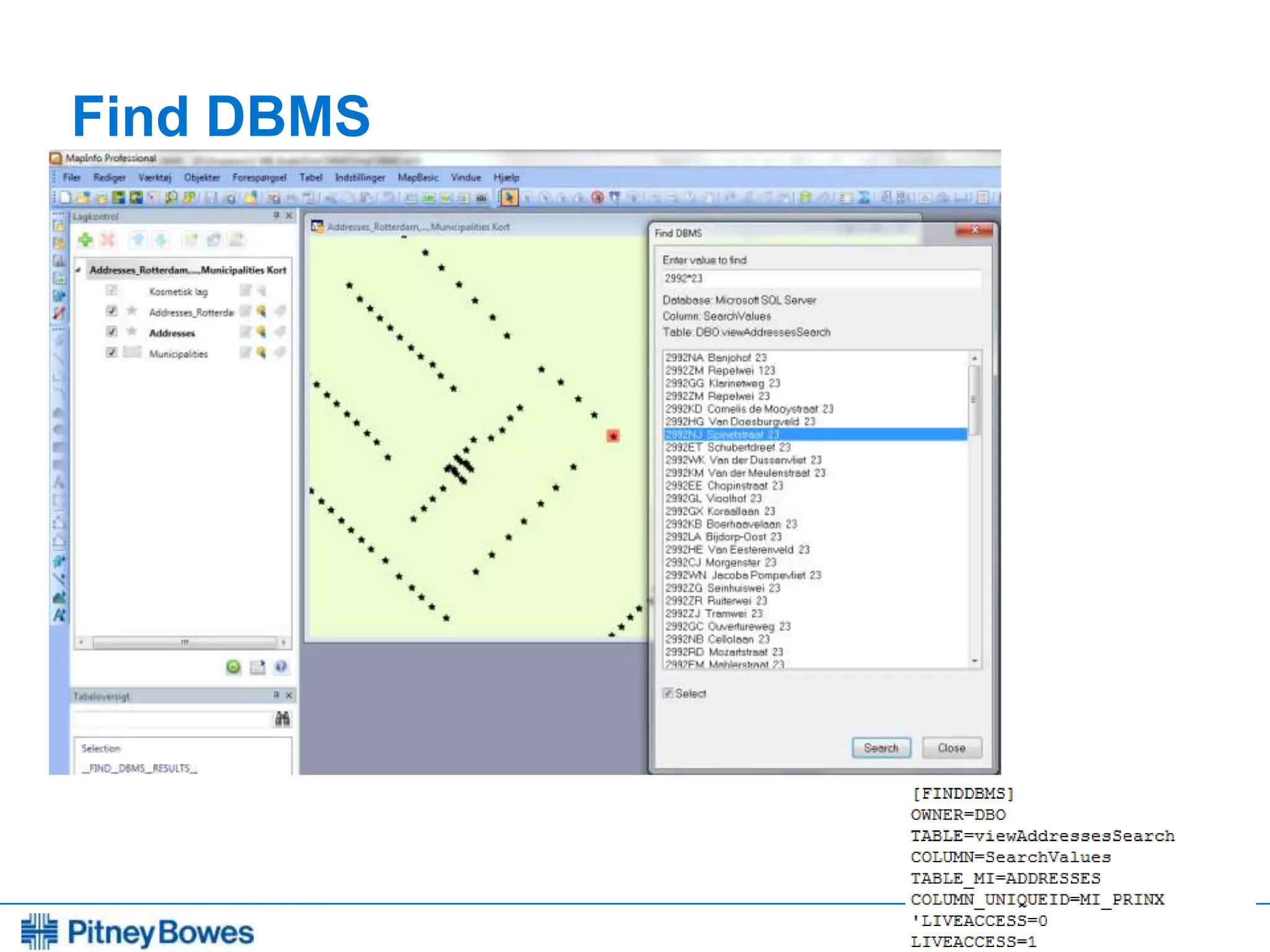Click the results list scrollbar down arrow
1270x952 pixels.
[x=975, y=661]
